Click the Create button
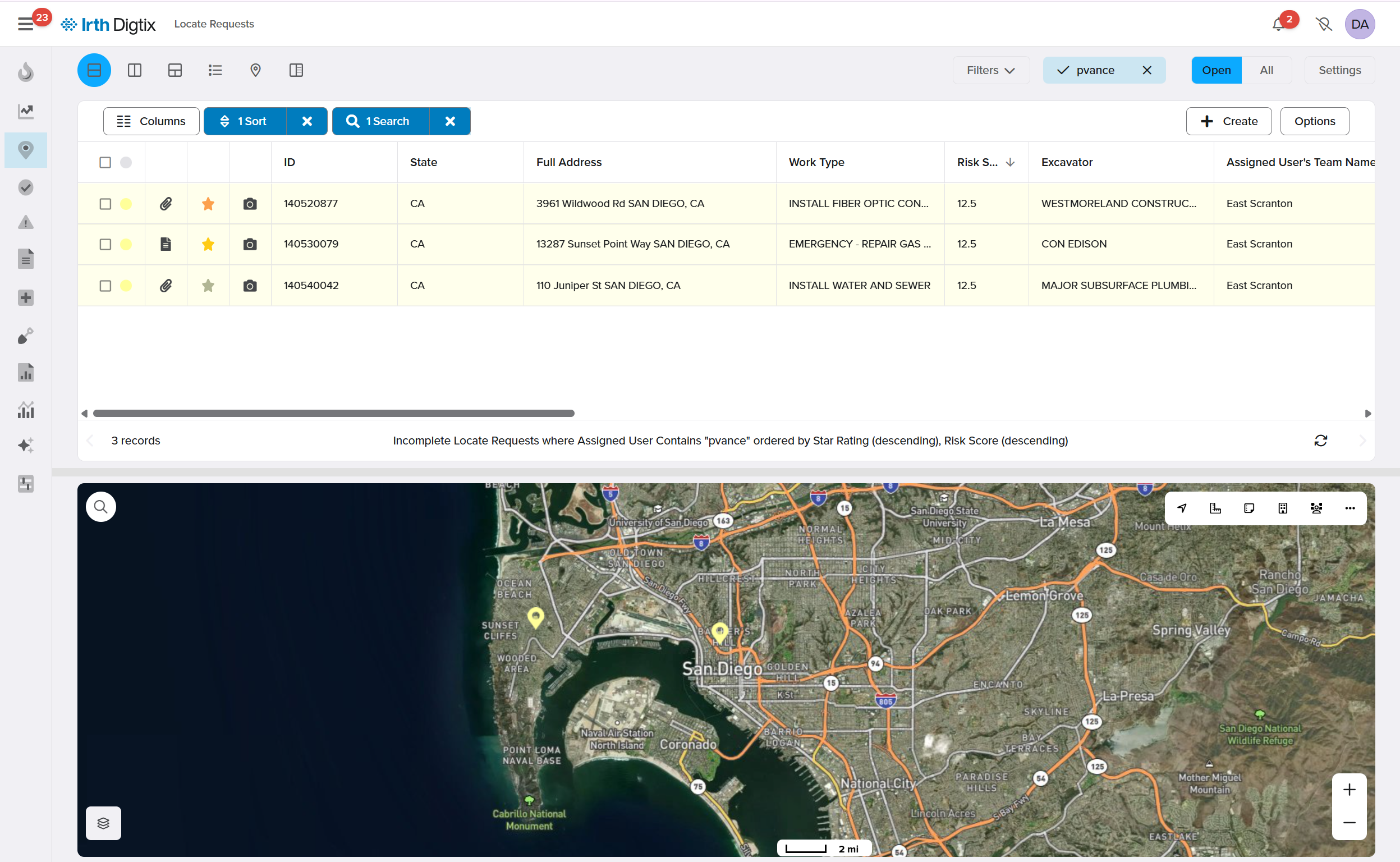 pyautogui.click(x=1228, y=121)
